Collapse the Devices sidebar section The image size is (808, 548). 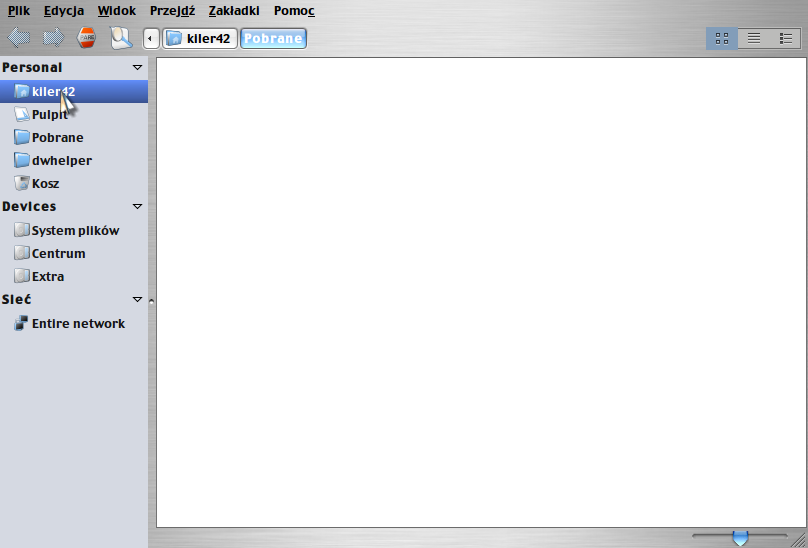137,206
